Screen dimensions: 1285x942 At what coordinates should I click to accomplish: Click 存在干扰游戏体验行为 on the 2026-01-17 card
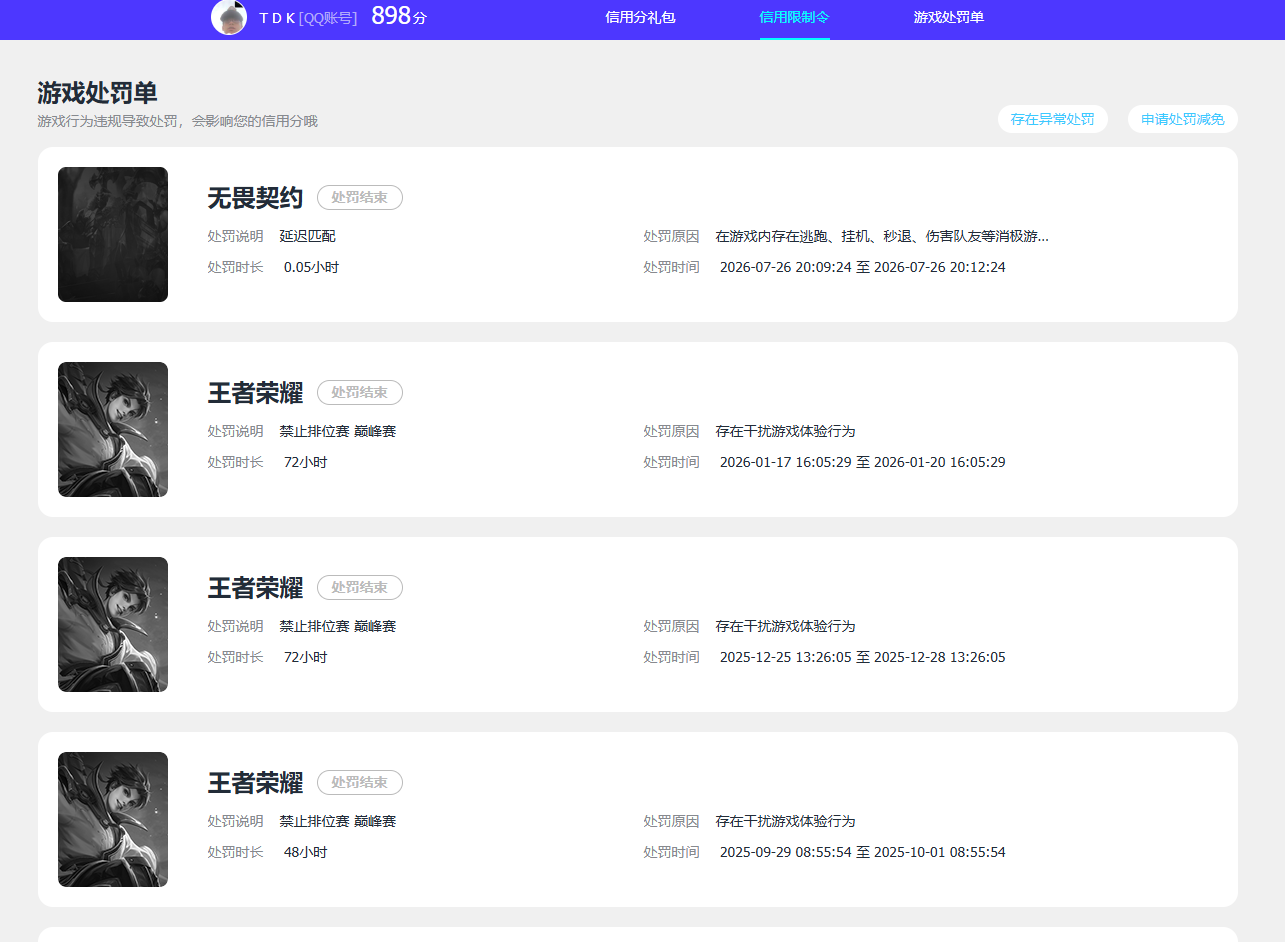coord(785,431)
